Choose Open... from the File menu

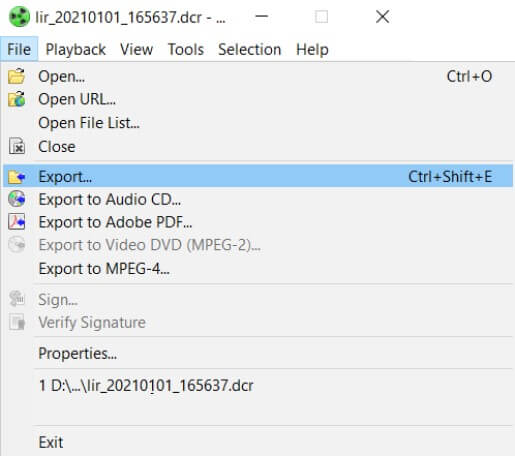(x=258, y=76)
